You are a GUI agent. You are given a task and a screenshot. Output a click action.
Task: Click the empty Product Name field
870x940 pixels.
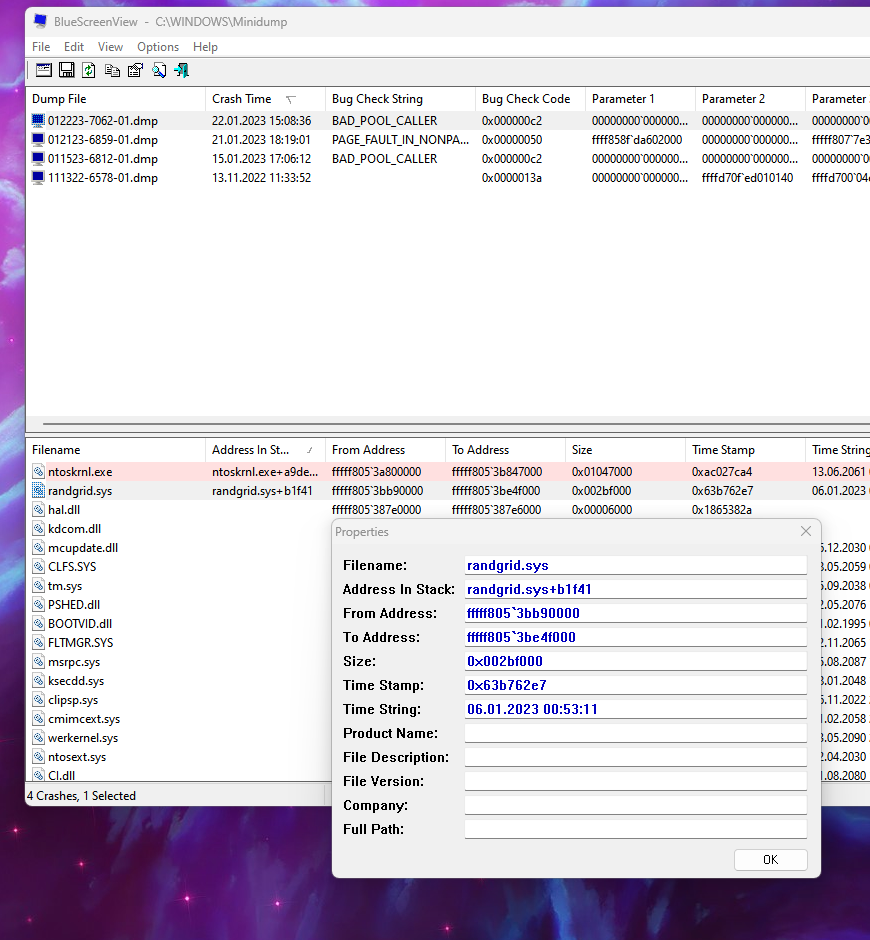tap(636, 733)
